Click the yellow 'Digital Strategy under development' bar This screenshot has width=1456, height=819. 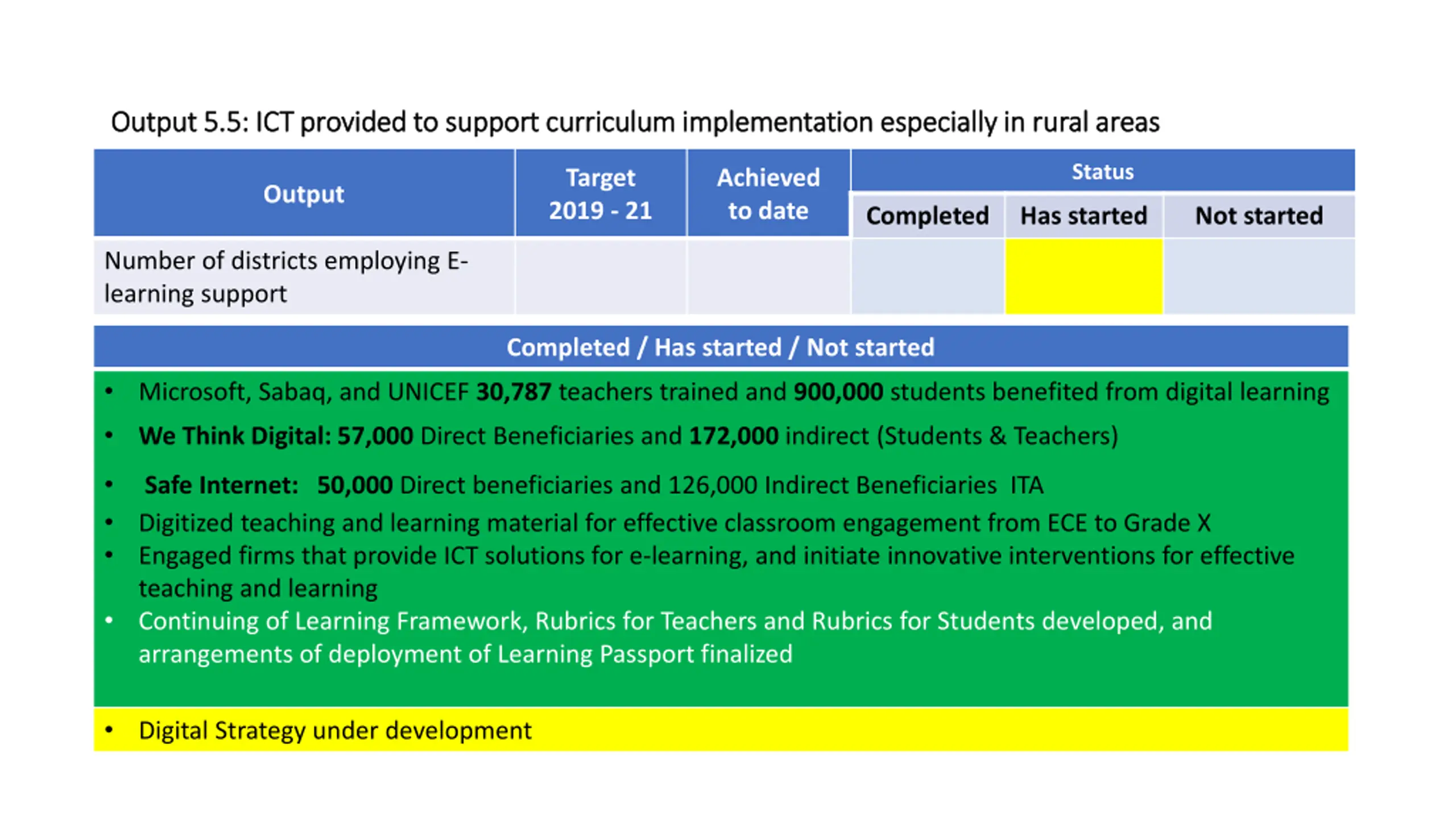[x=721, y=730]
